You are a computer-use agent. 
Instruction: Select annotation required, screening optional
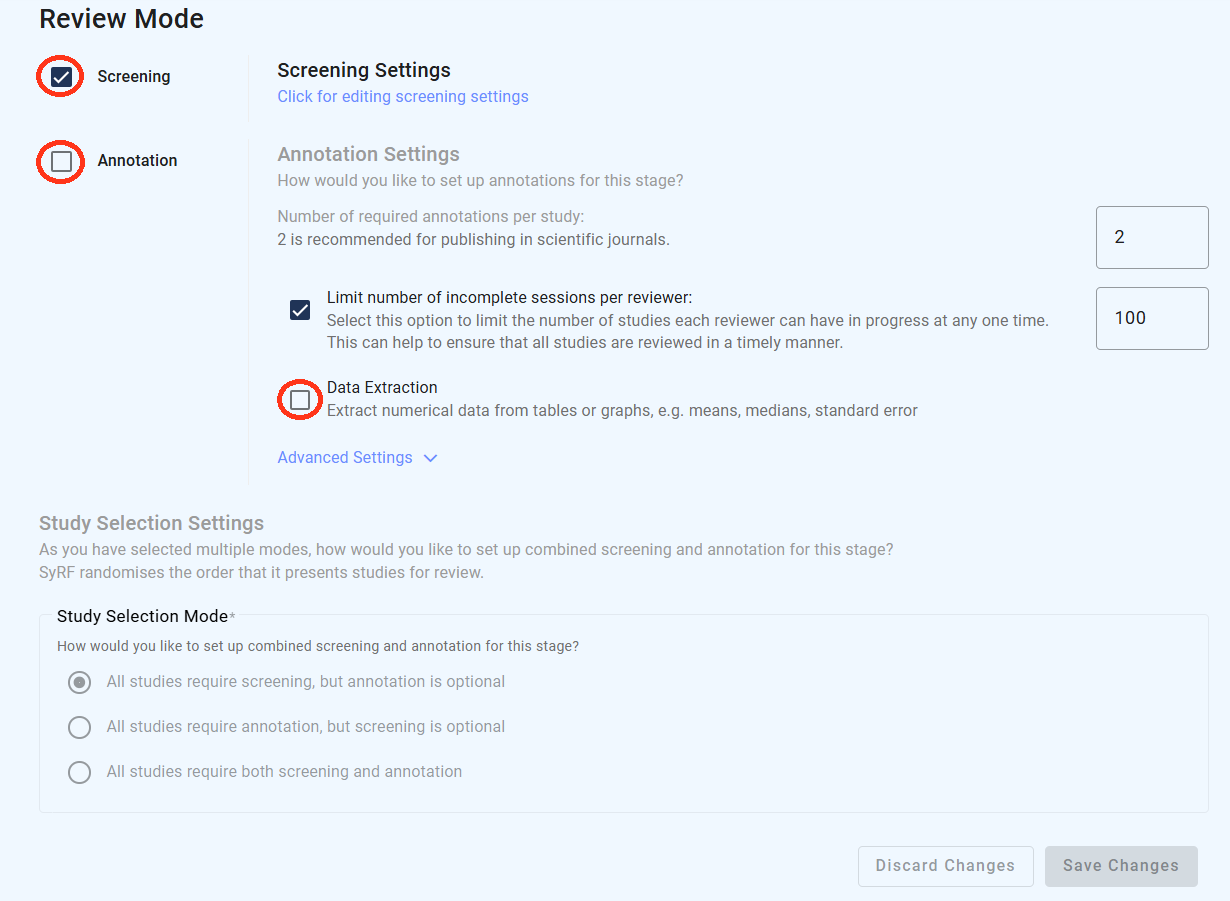[79, 727]
